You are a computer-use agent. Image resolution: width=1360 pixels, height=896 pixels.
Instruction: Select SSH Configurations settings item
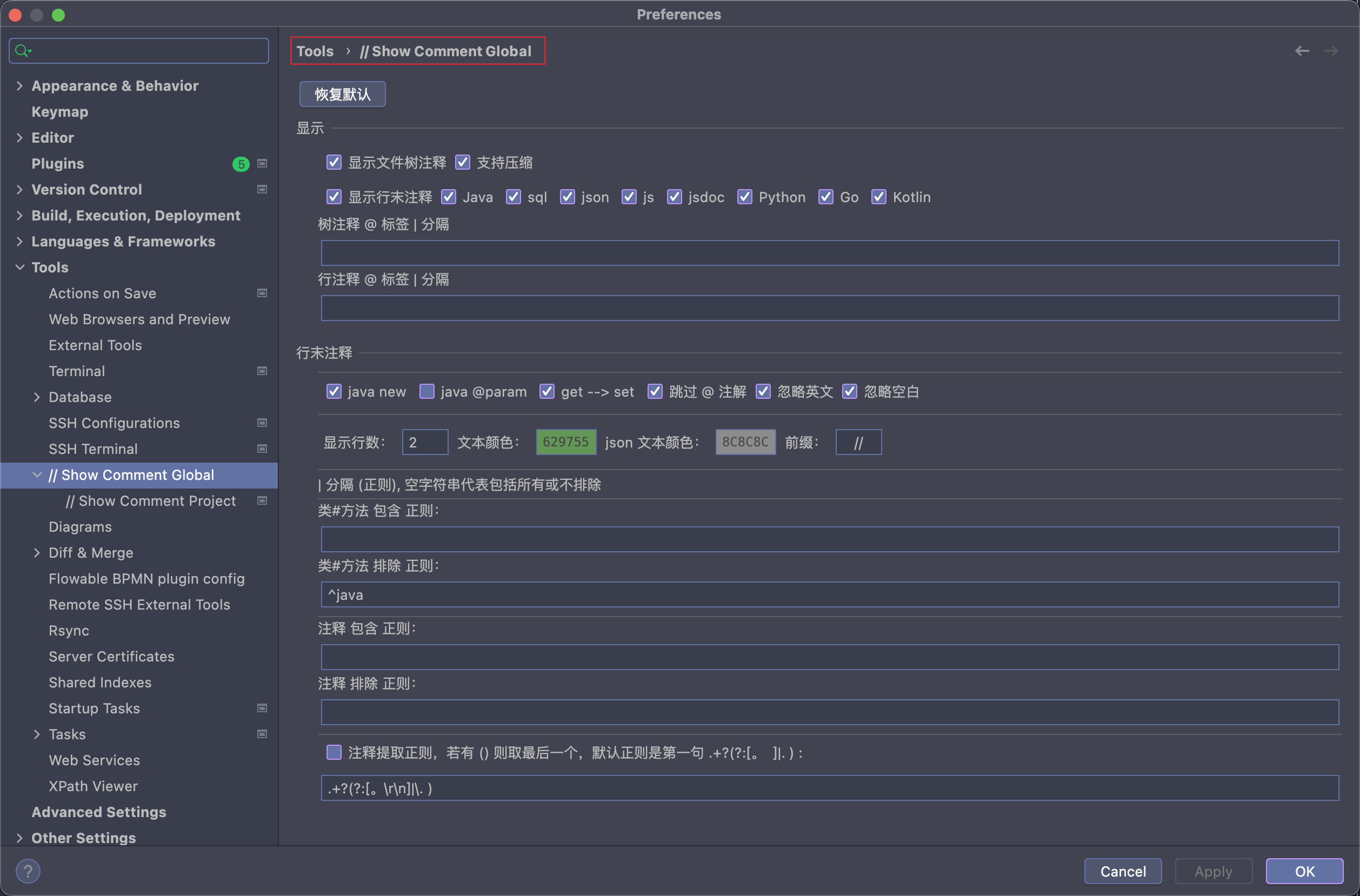pyautogui.click(x=113, y=422)
